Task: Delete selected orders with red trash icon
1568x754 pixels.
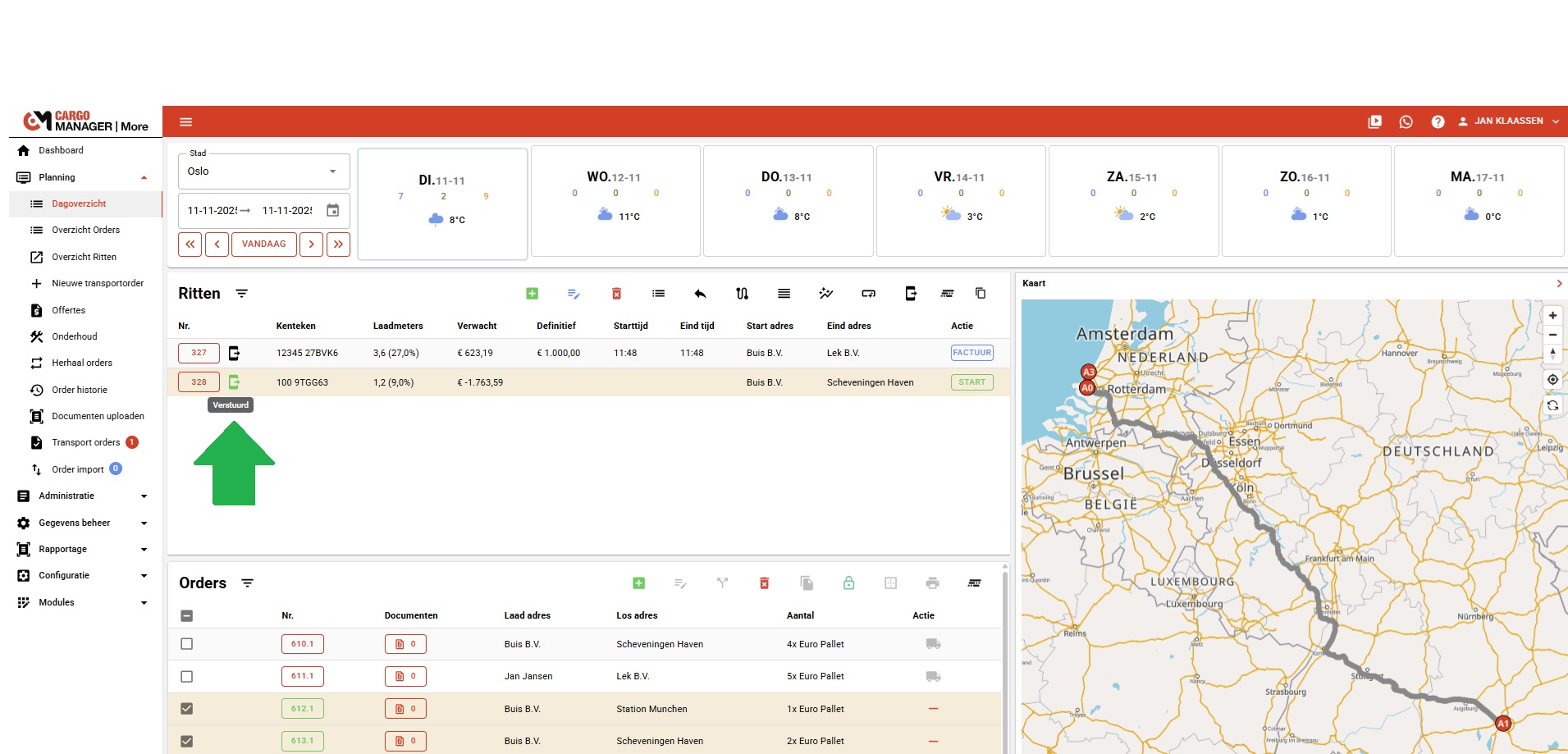Action: [x=764, y=583]
